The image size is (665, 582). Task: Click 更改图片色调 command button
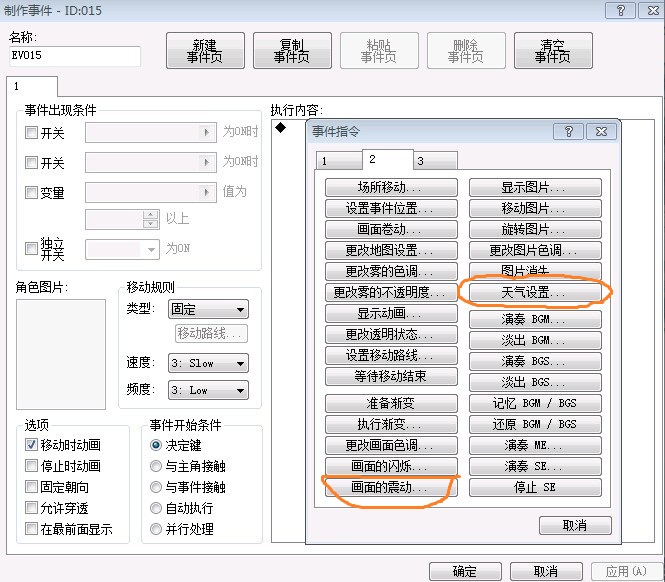[535, 250]
